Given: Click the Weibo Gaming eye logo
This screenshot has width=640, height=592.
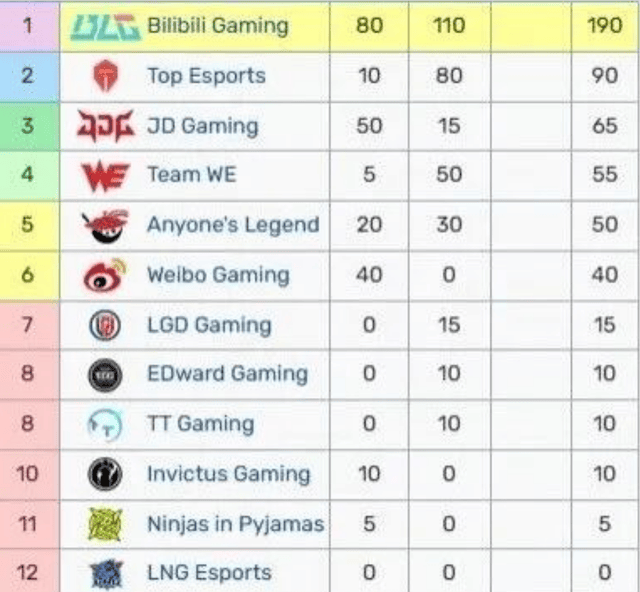Looking at the screenshot, I should click(x=105, y=275).
